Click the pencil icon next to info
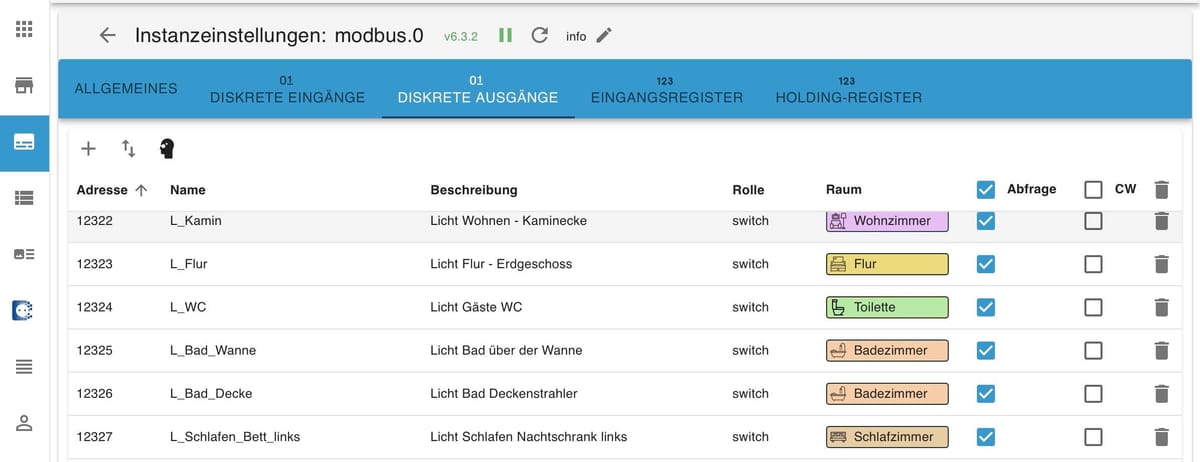The image size is (1200, 462). click(x=603, y=36)
